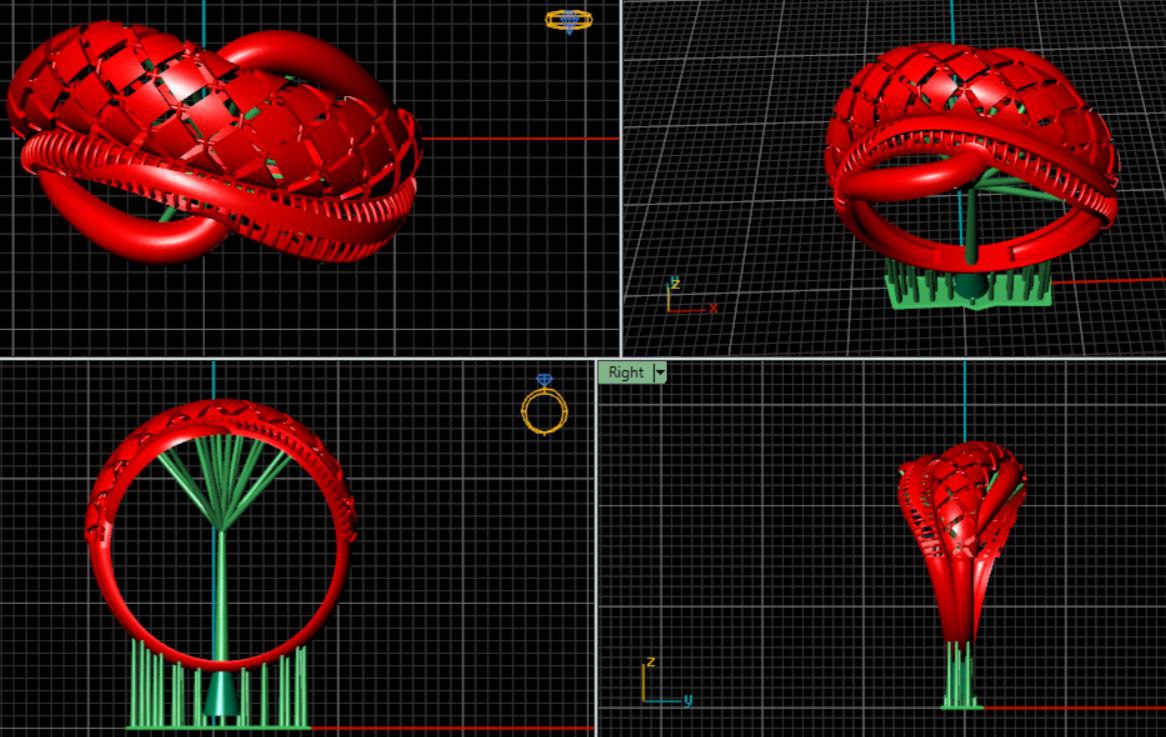Select the green support base in perspective viewport
Image resolution: width=1166 pixels, height=737 pixels.
coord(970,289)
